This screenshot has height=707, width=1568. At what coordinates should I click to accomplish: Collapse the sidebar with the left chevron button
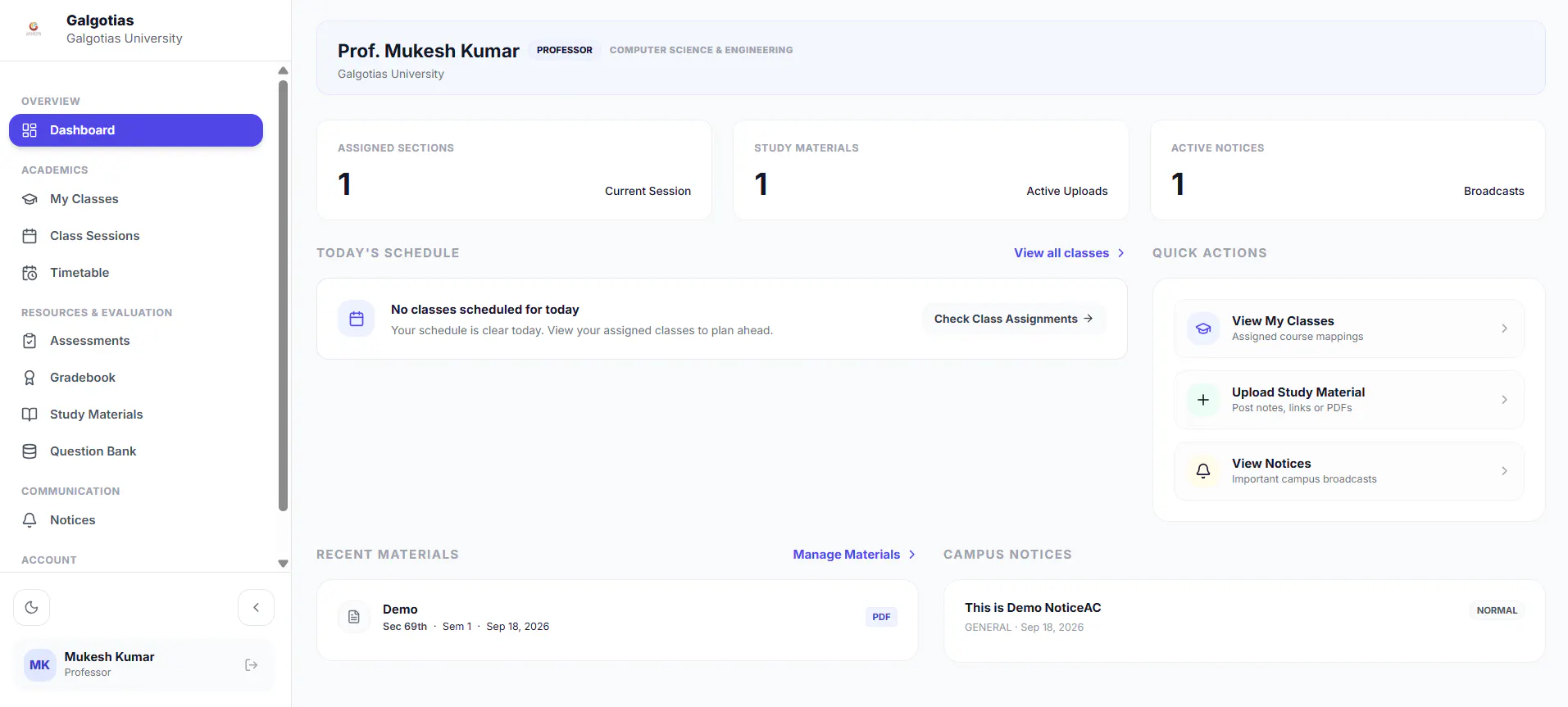[x=256, y=608]
